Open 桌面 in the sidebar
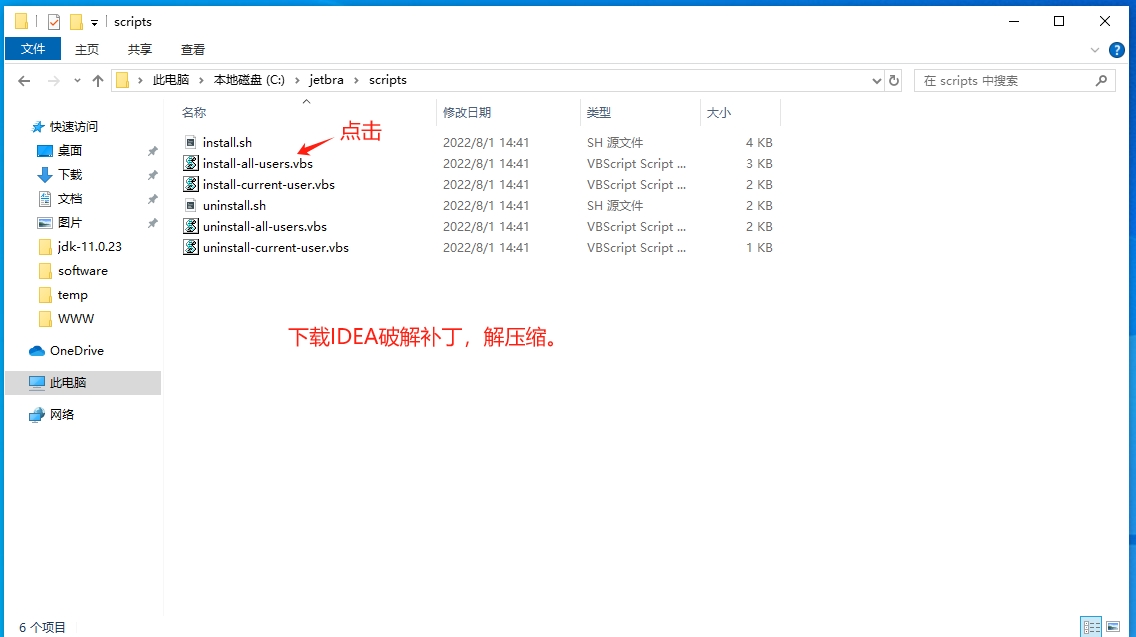This screenshot has width=1136, height=637. pyautogui.click(x=70, y=151)
